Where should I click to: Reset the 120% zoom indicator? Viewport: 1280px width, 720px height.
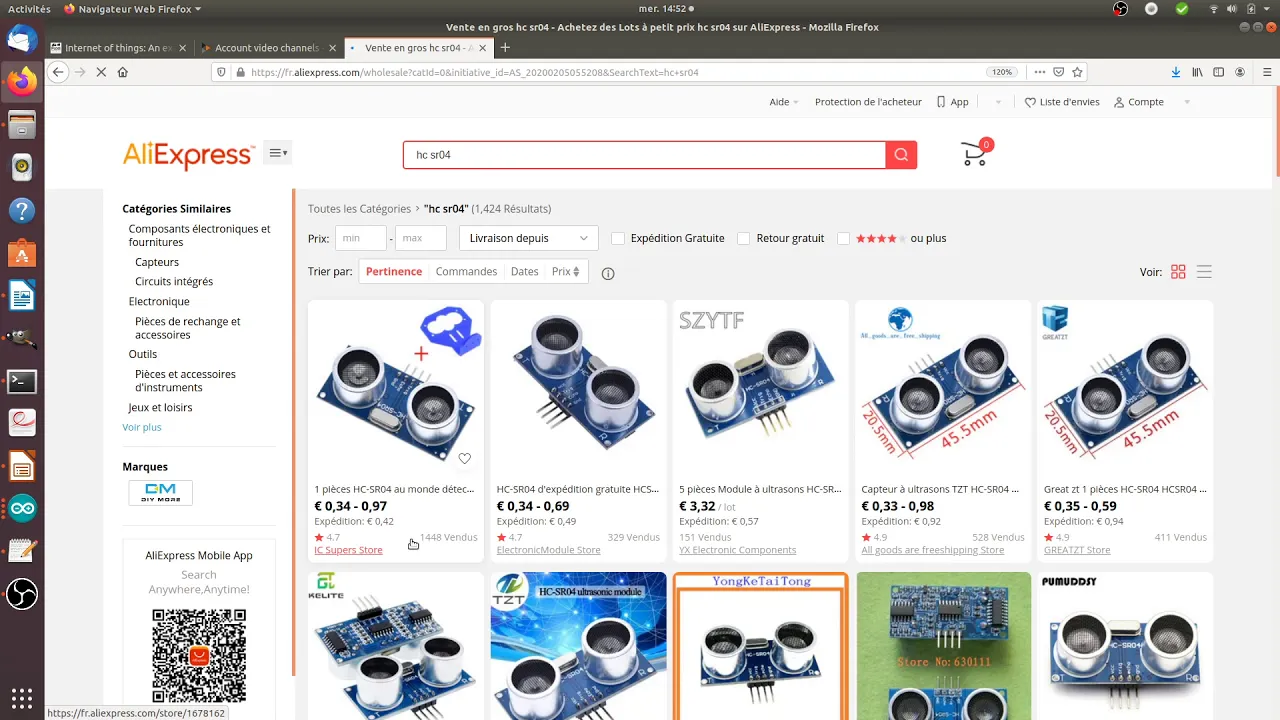tap(1003, 72)
